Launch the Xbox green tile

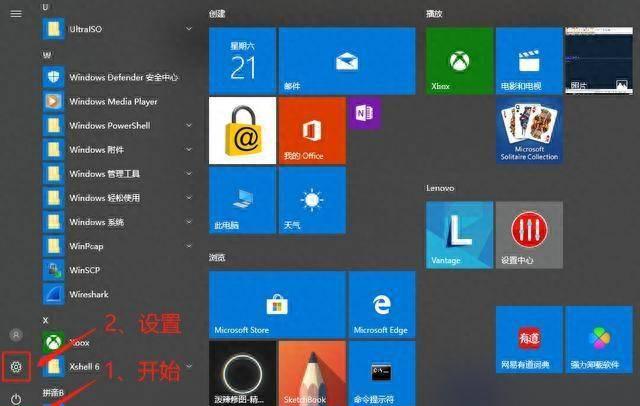(460, 61)
